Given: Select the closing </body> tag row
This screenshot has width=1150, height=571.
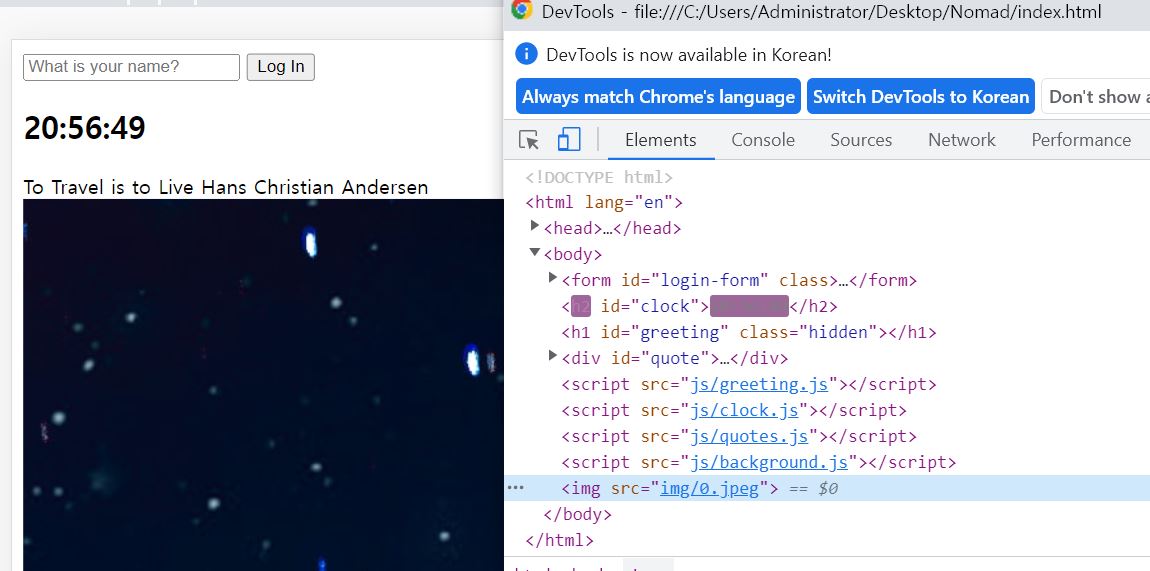Looking at the screenshot, I should point(827,515).
